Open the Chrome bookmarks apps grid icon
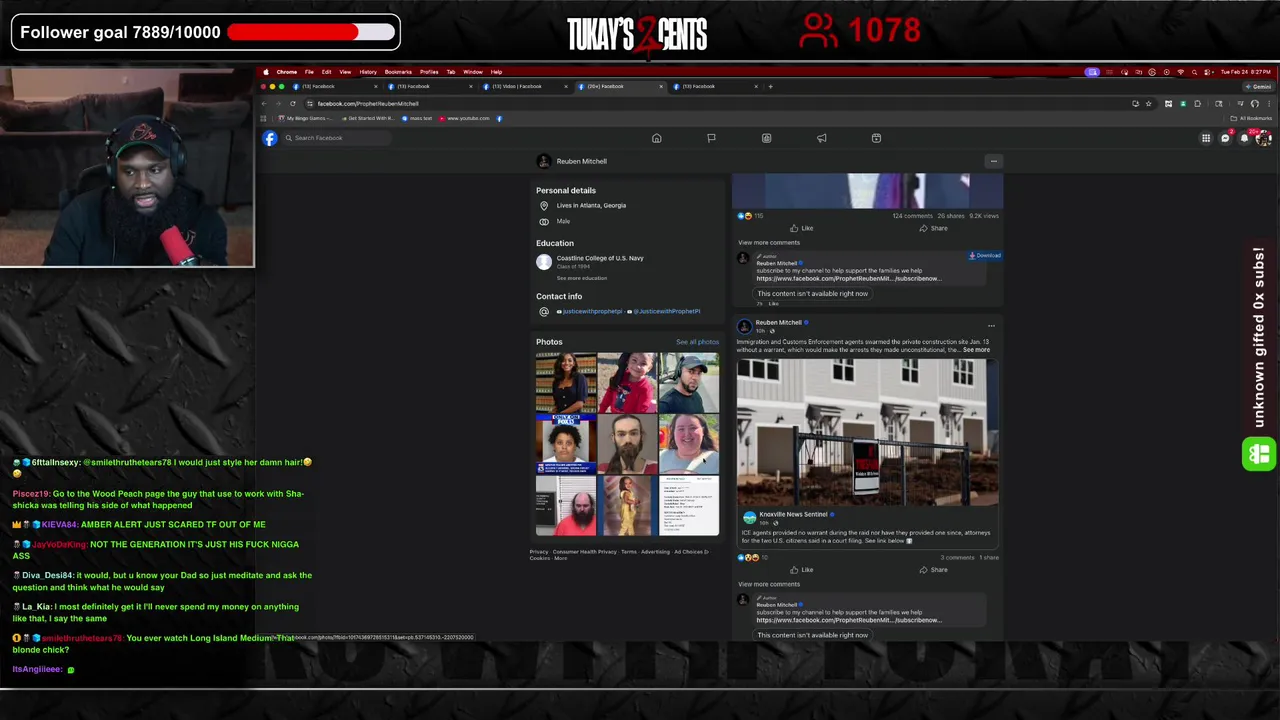1280x720 pixels. pos(264,118)
